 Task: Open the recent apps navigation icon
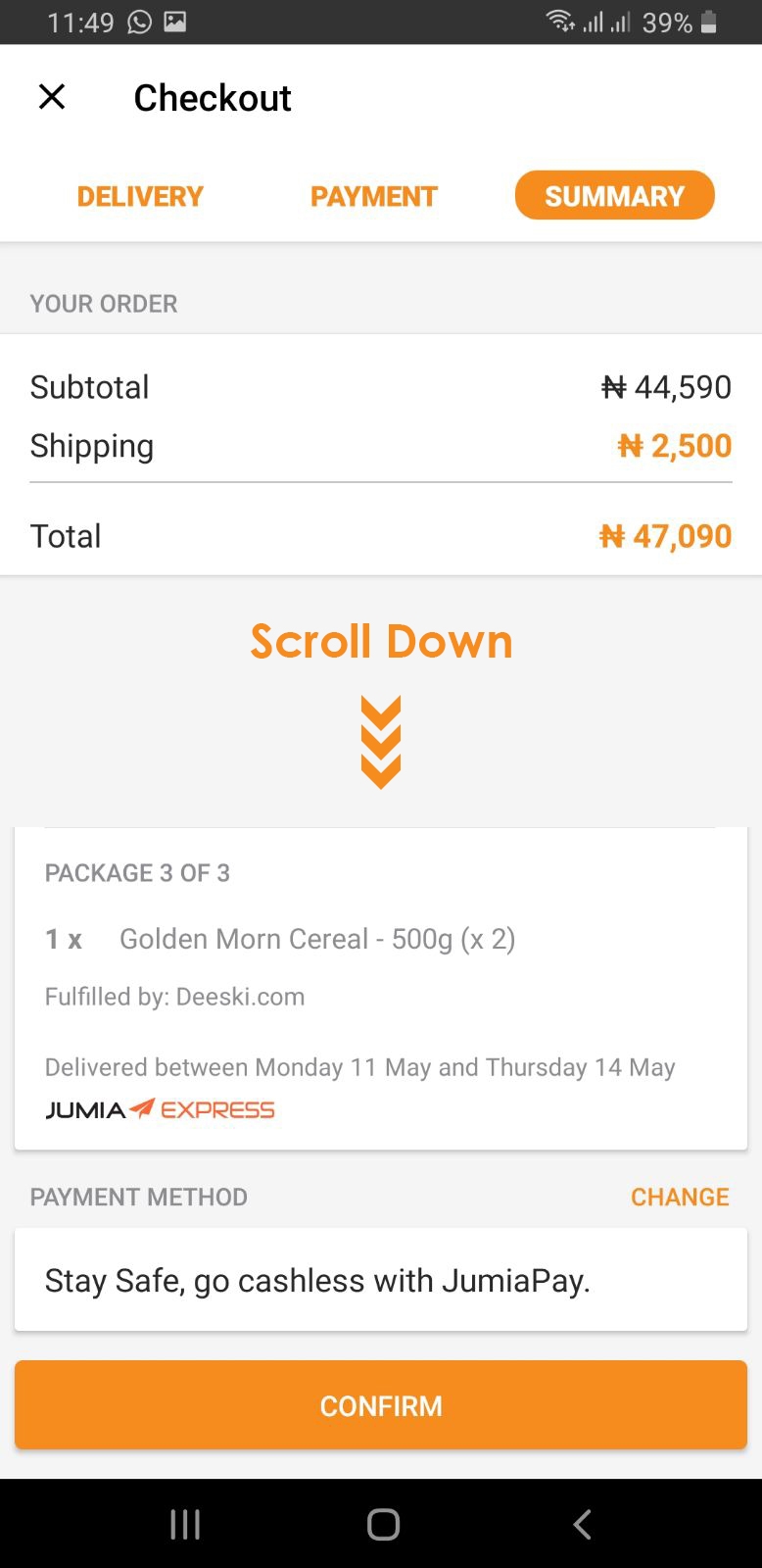185,1524
